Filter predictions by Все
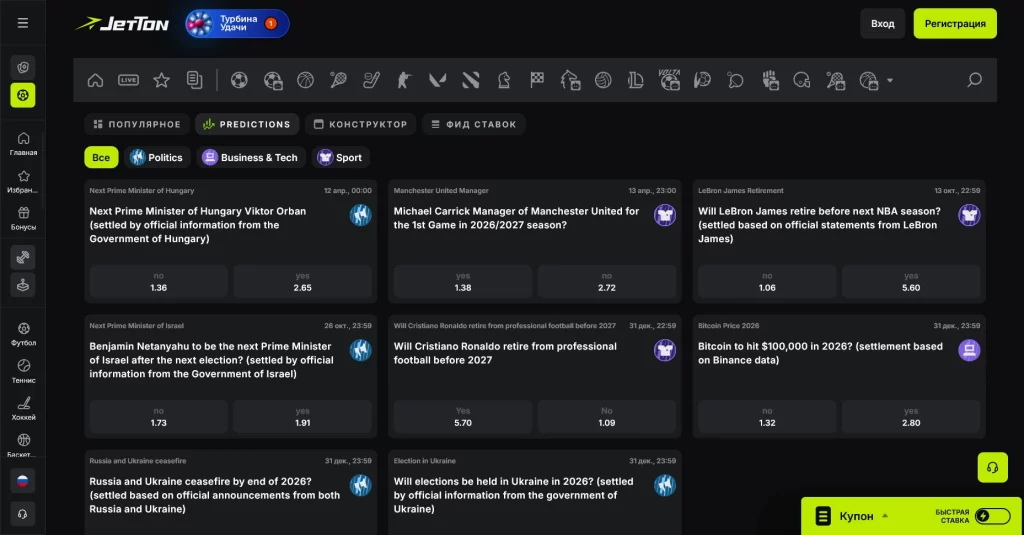The height and width of the screenshot is (535, 1024). (101, 157)
